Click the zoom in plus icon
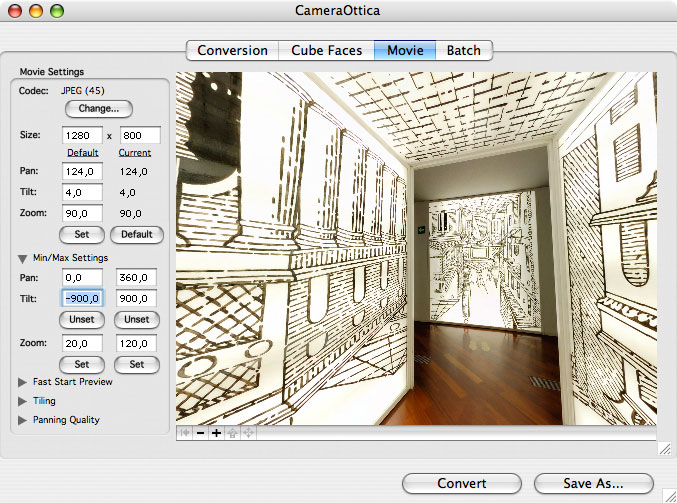The height and width of the screenshot is (503, 677). (216, 433)
